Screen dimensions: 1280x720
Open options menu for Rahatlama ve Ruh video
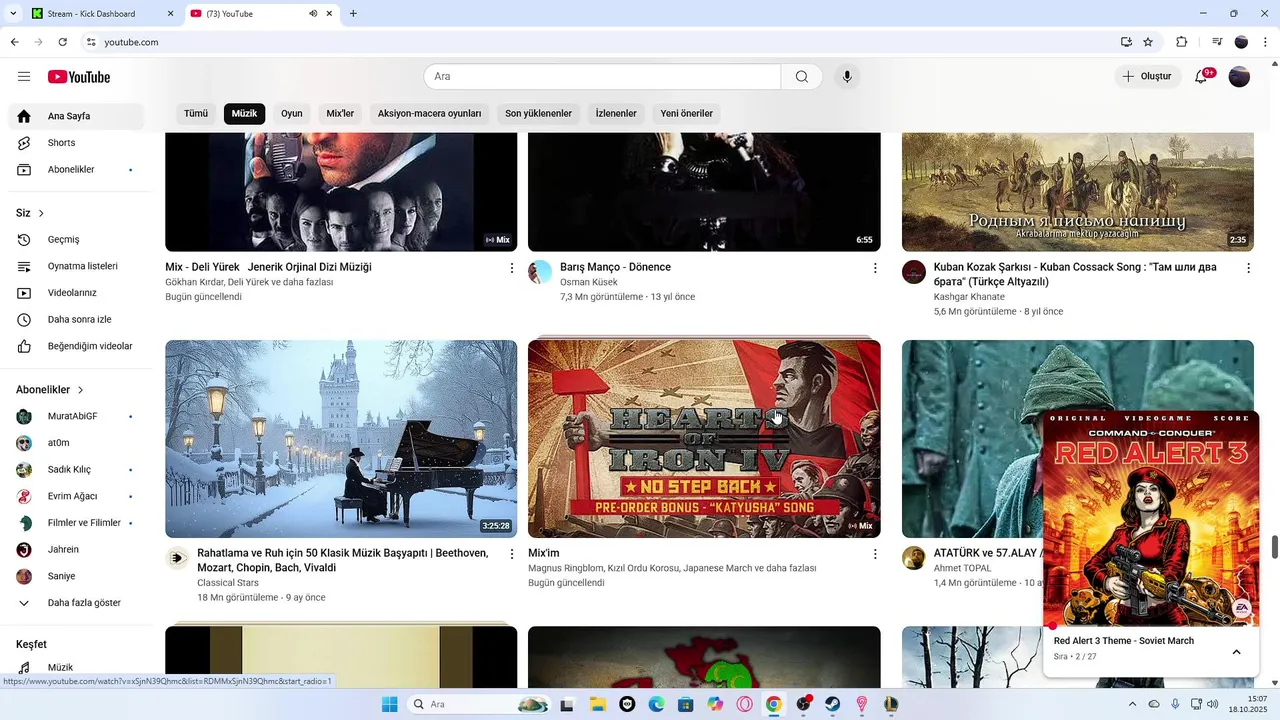(512, 554)
